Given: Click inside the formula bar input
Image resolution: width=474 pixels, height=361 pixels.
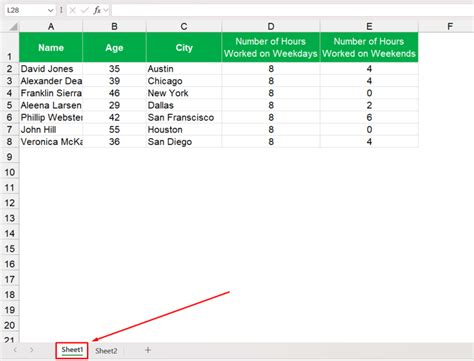Looking at the screenshot, I should click(x=292, y=10).
